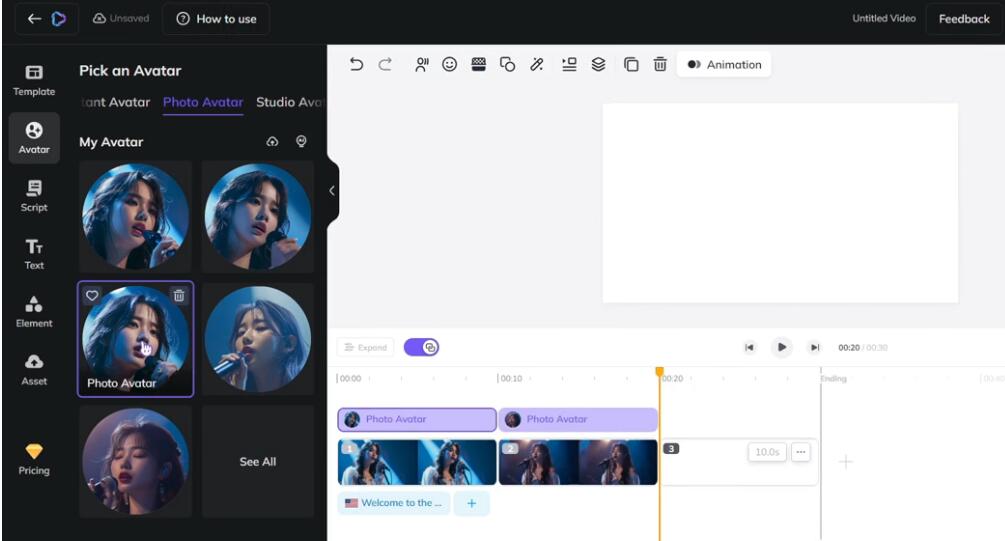
Task: Toggle the purple timeline link switch
Action: click(422, 347)
